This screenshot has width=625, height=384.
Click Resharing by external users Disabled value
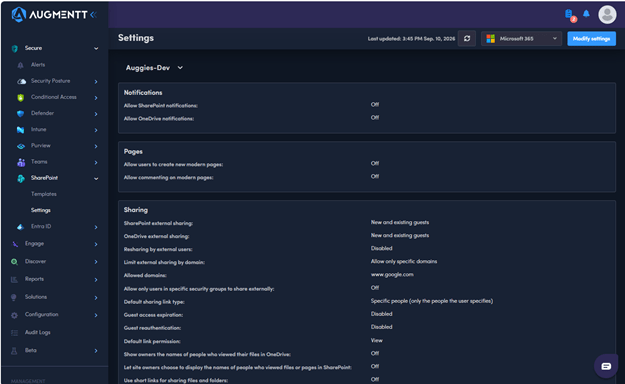pos(381,248)
